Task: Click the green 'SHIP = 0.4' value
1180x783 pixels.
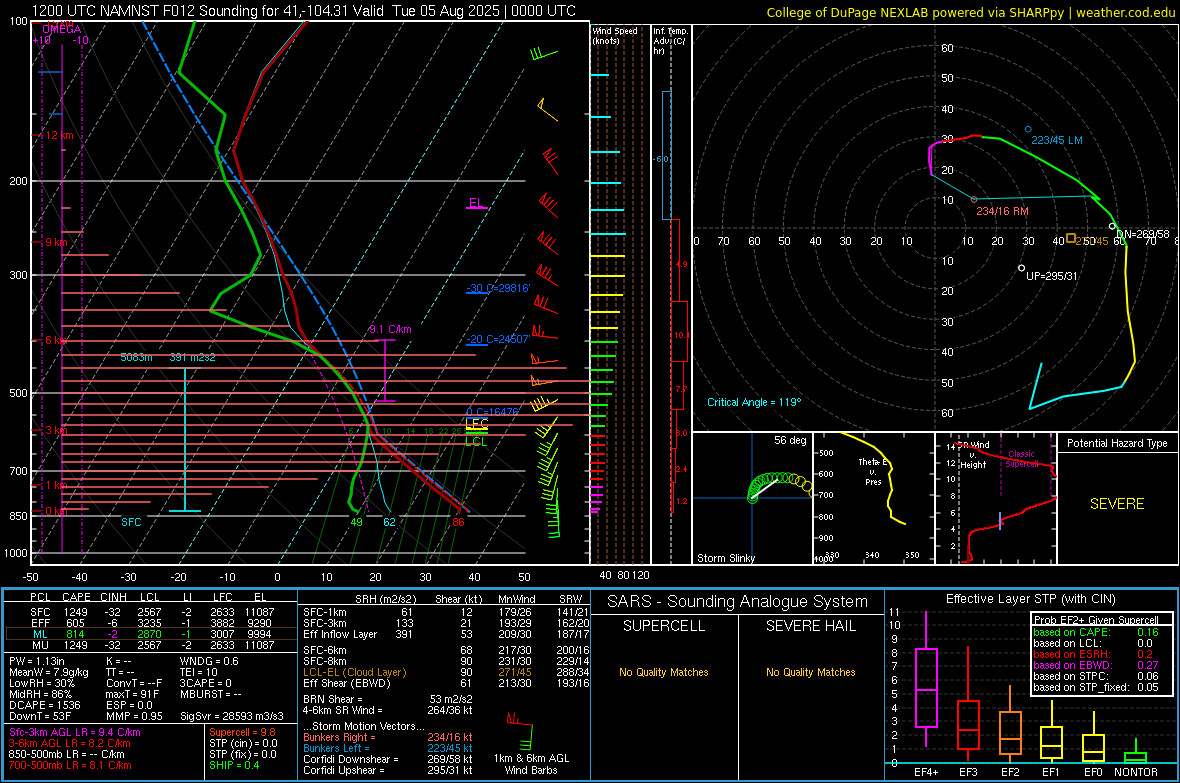Action: 234,765
